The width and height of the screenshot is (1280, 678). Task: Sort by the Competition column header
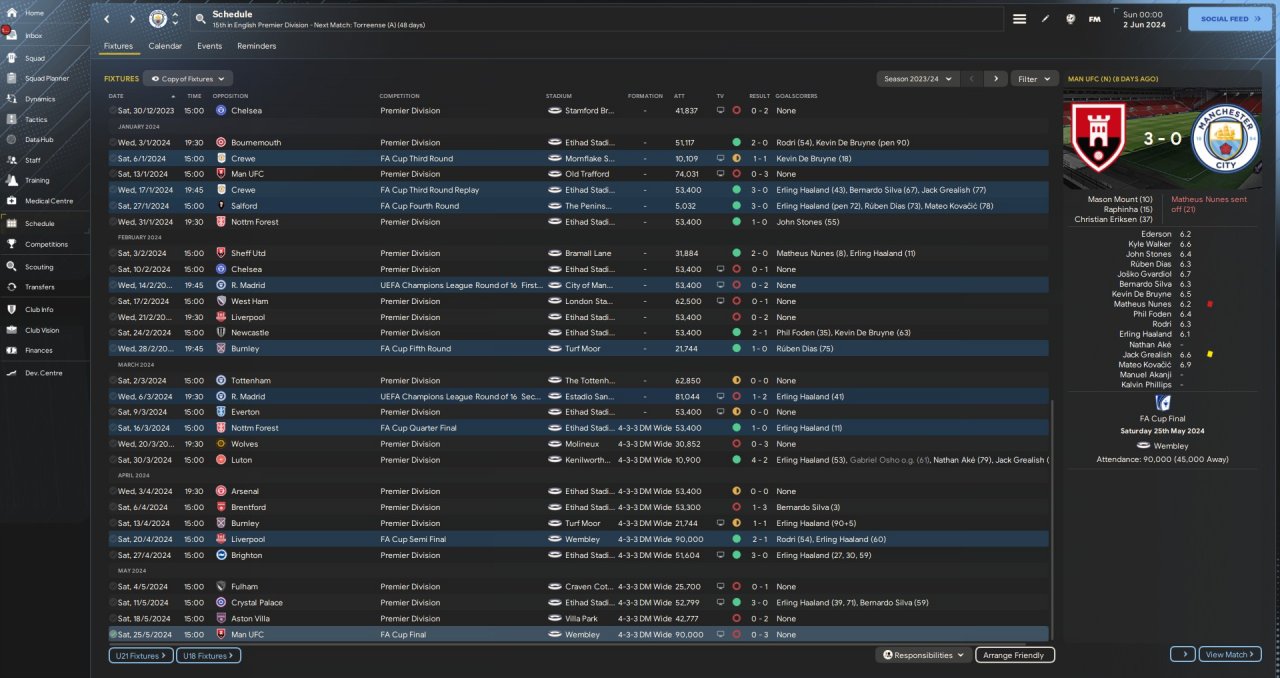[399, 96]
